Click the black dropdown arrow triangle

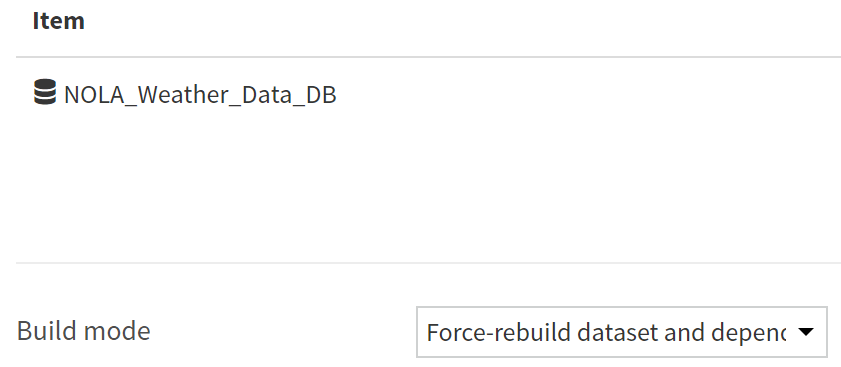point(806,332)
